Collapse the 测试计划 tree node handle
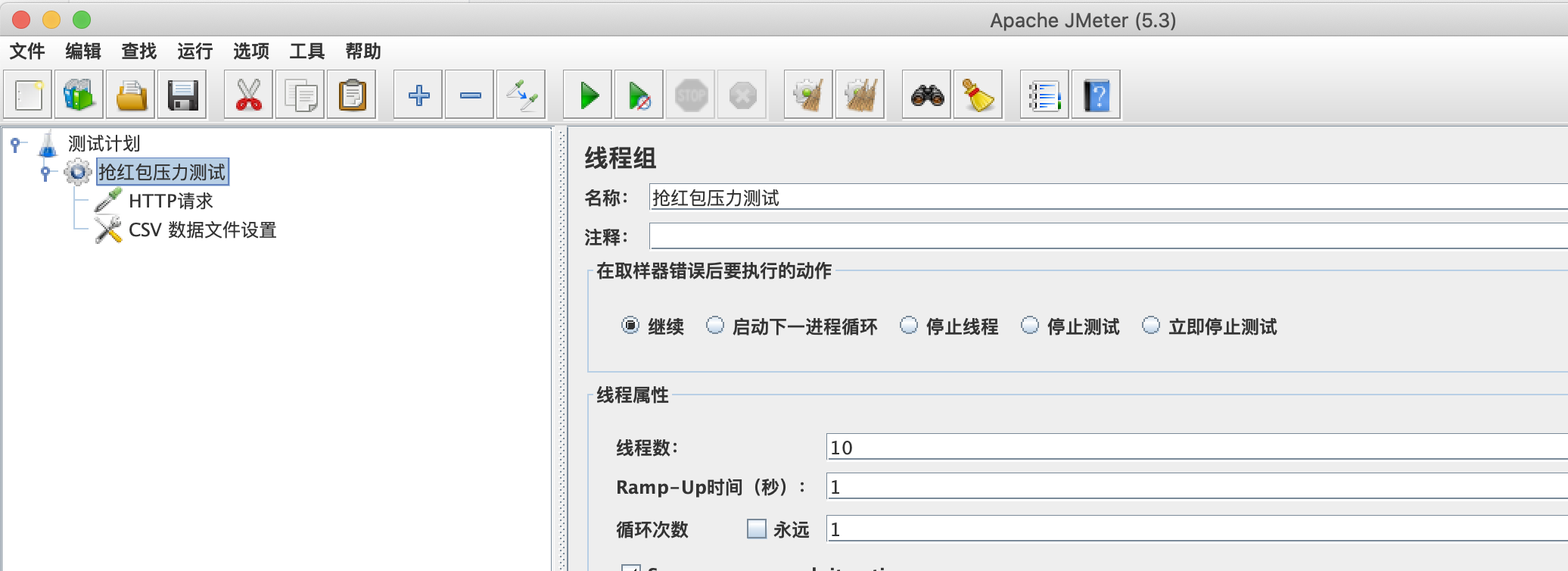1568x571 pixels. point(15,144)
